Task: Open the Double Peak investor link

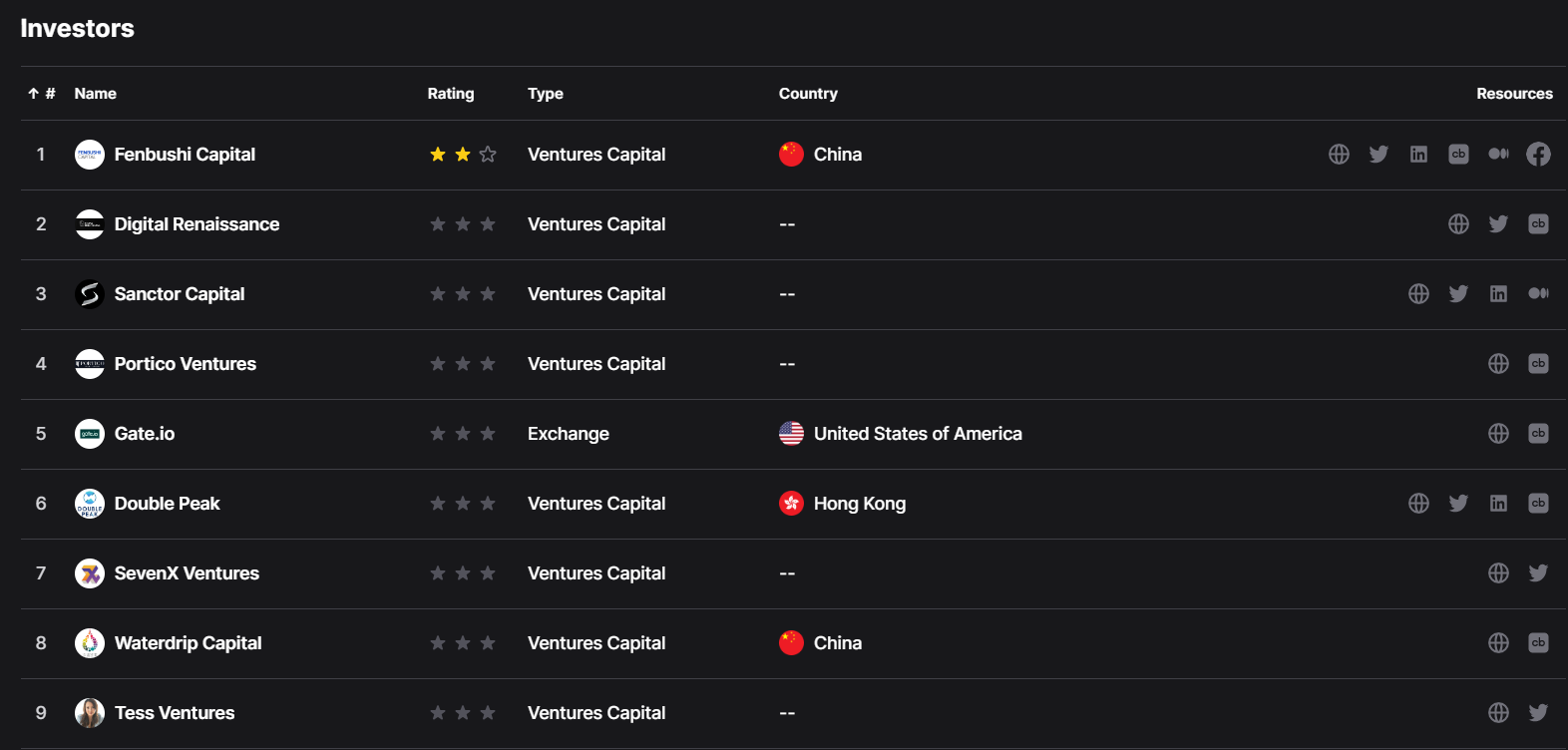Action: click(x=167, y=504)
